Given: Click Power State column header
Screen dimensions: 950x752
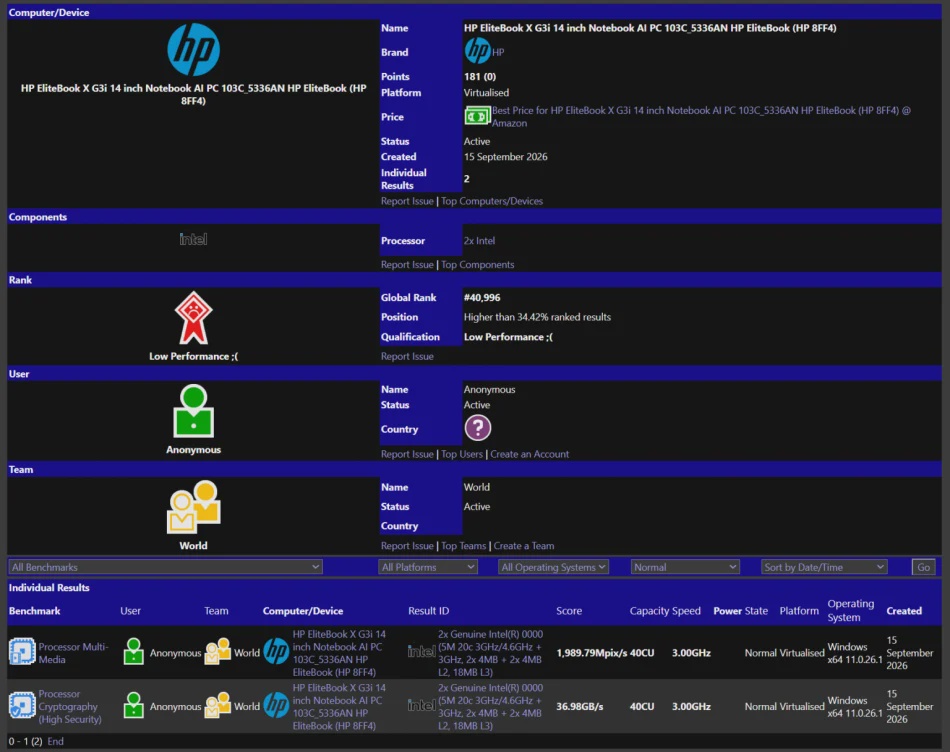Looking at the screenshot, I should (740, 611).
